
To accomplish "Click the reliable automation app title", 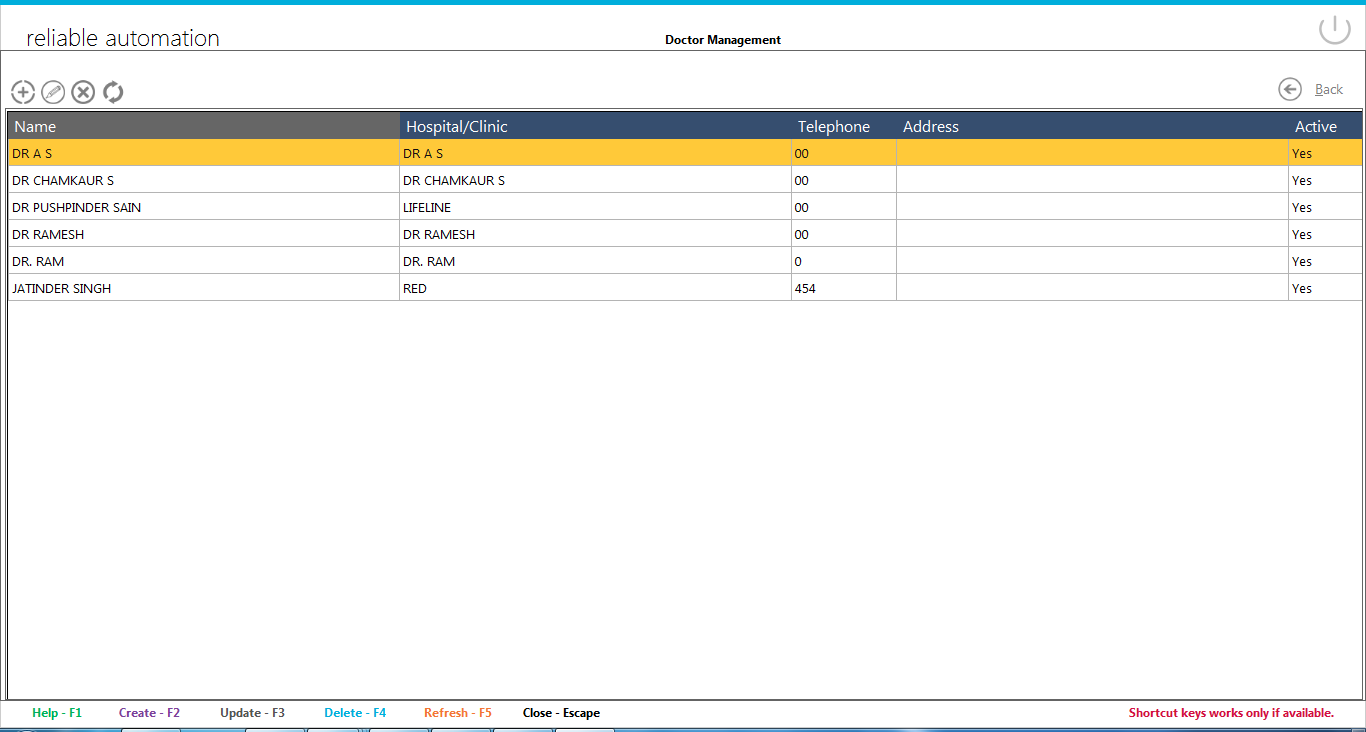I will [x=123, y=38].
